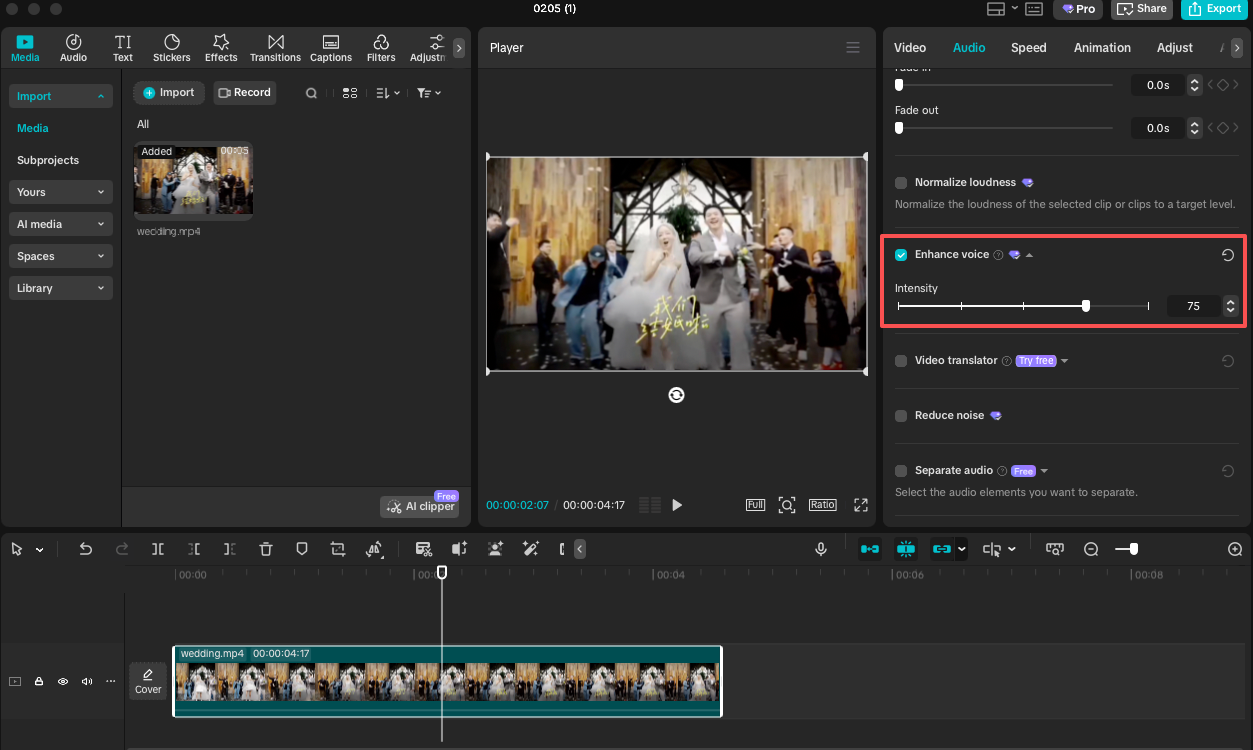Expand the Spaces section
Image resolution: width=1253 pixels, height=750 pixels.
point(61,256)
